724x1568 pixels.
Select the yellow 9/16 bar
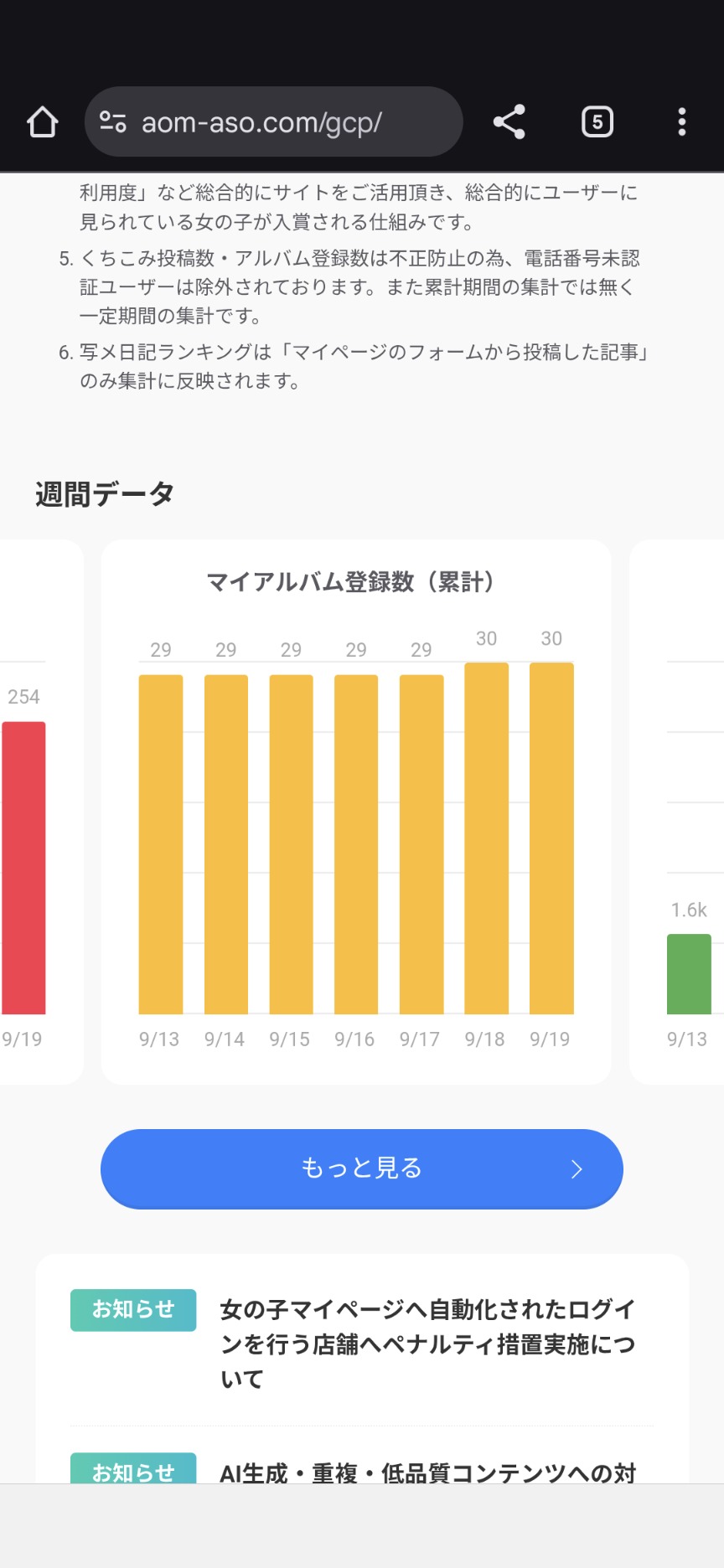coord(355,844)
